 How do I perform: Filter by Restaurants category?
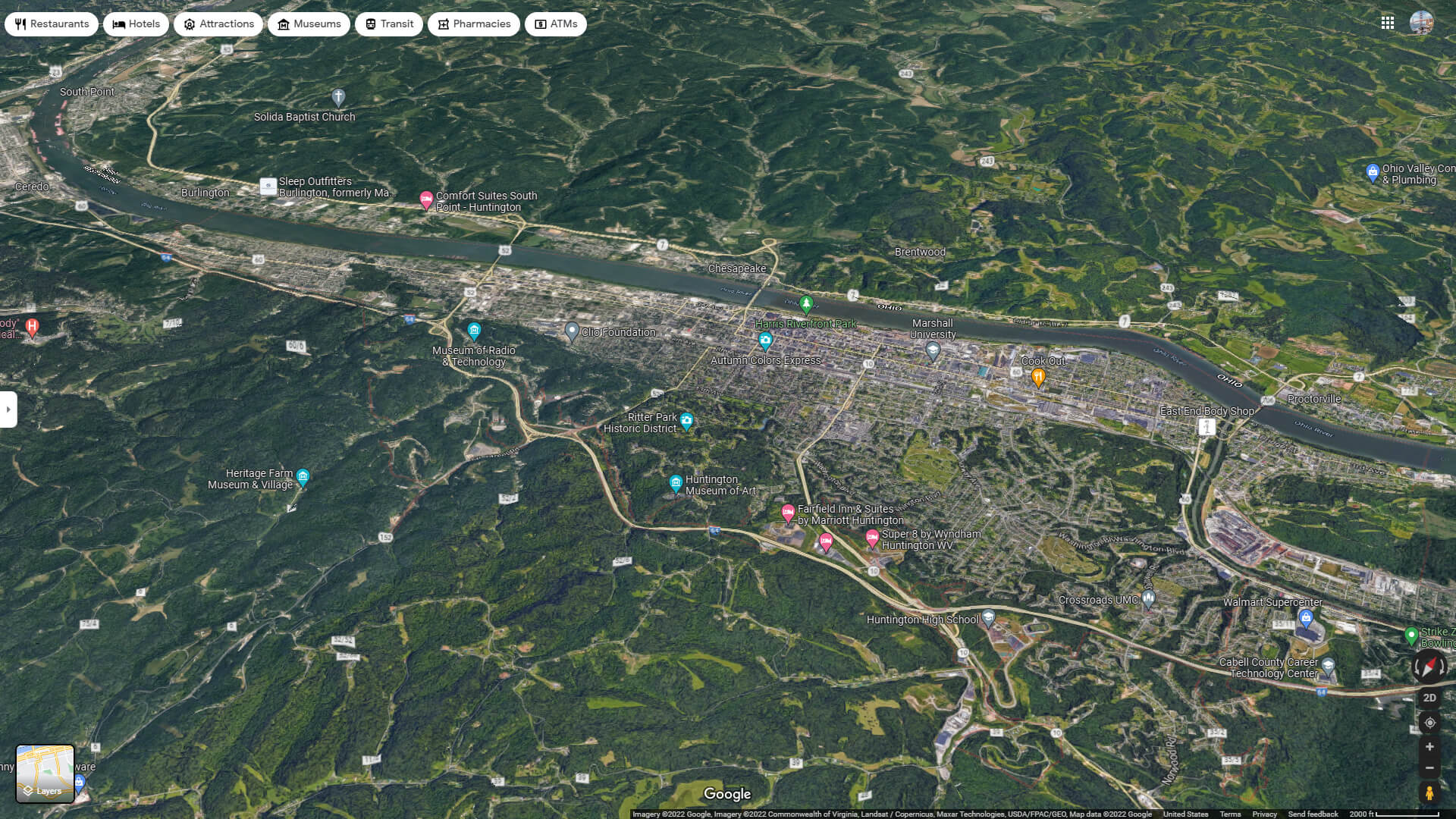click(x=52, y=24)
